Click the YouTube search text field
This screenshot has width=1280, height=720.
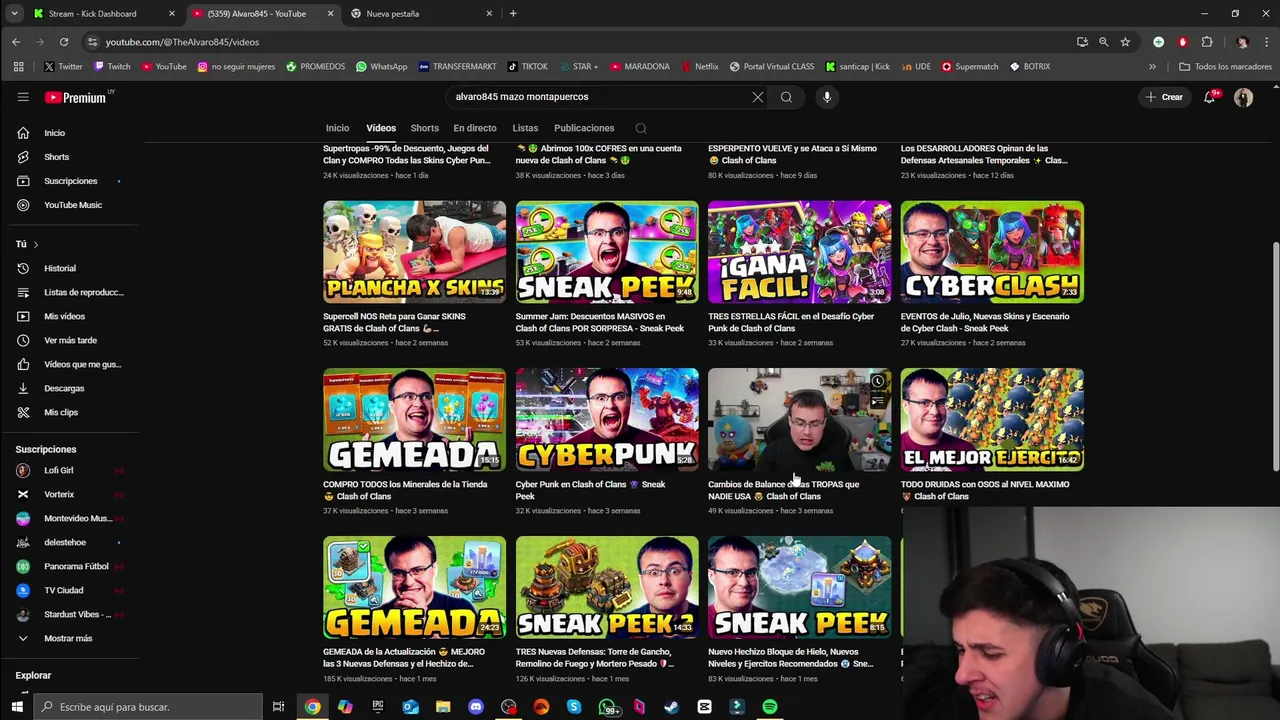(600, 97)
